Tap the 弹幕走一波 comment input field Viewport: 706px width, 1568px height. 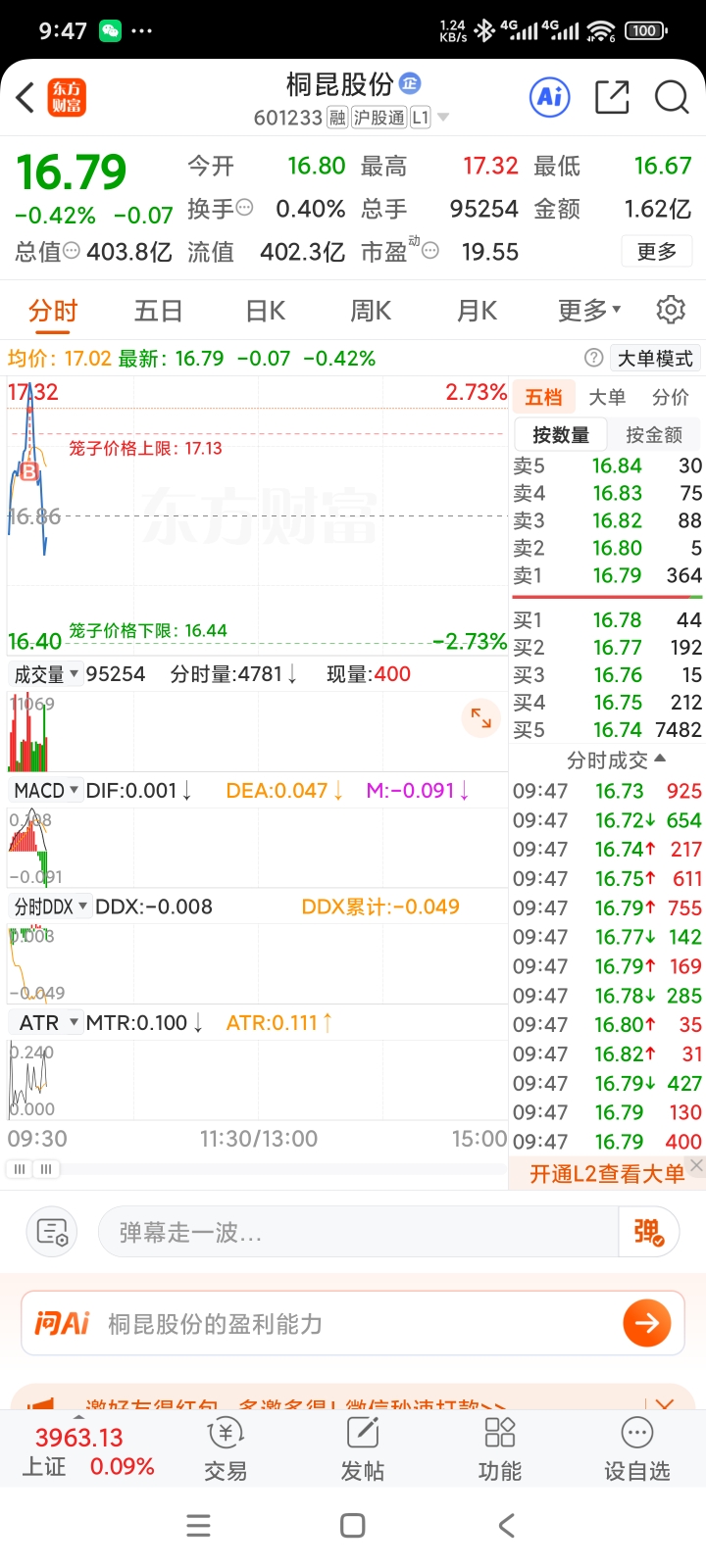coord(358,1232)
